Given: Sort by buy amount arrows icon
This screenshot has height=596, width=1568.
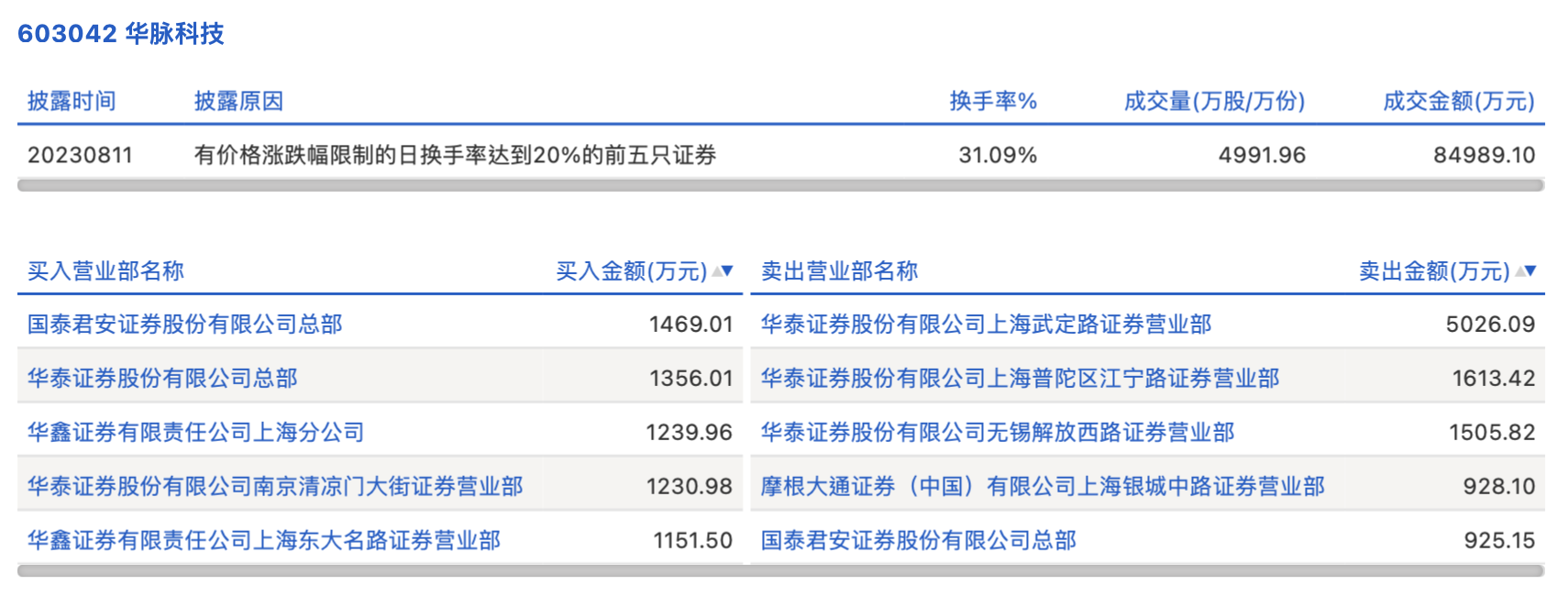Looking at the screenshot, I should tap(723, 271).
